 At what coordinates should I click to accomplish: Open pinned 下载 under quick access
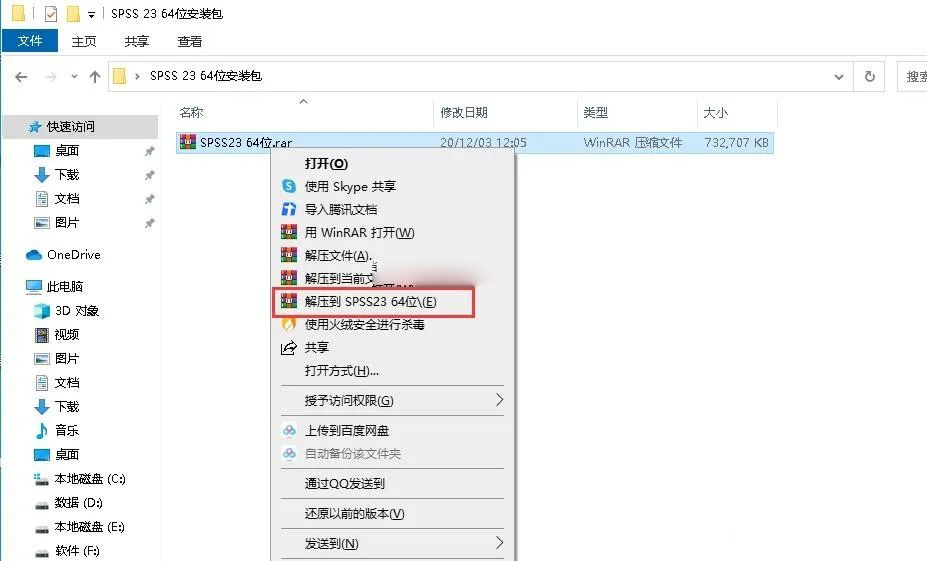[66, 174]
